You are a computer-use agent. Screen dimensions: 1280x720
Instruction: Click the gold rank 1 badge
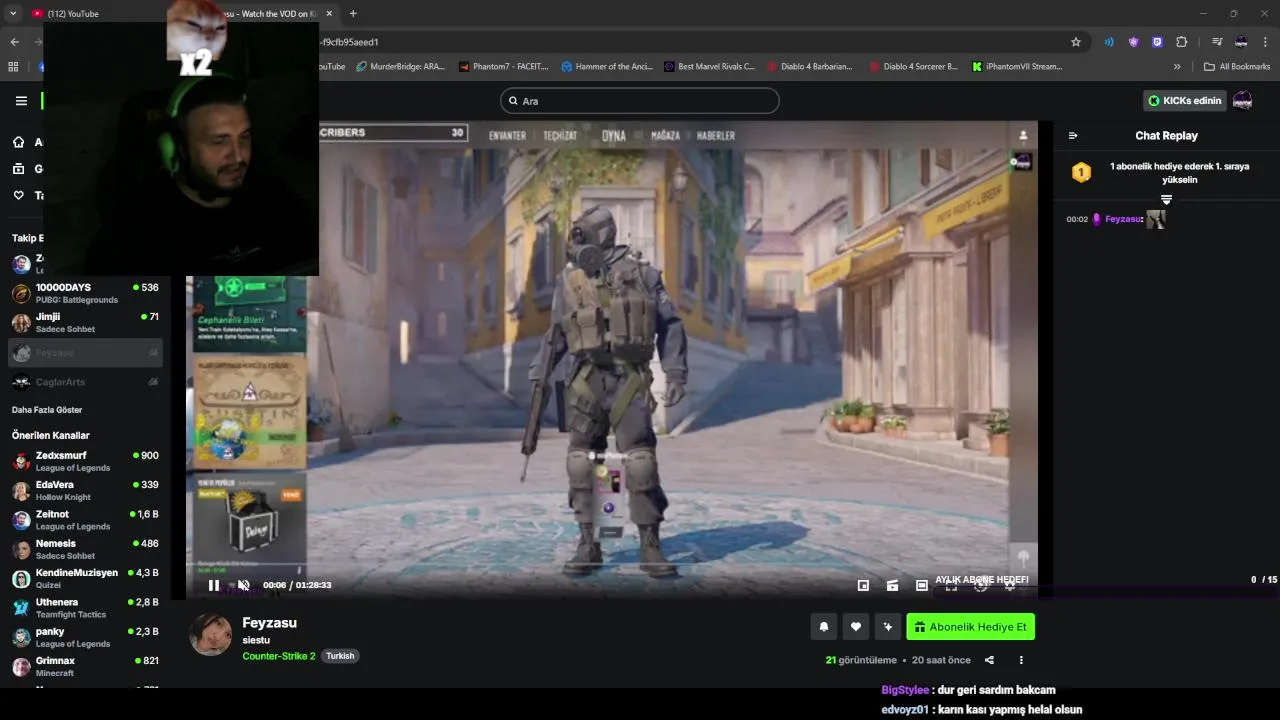(x=1081, y=172)
